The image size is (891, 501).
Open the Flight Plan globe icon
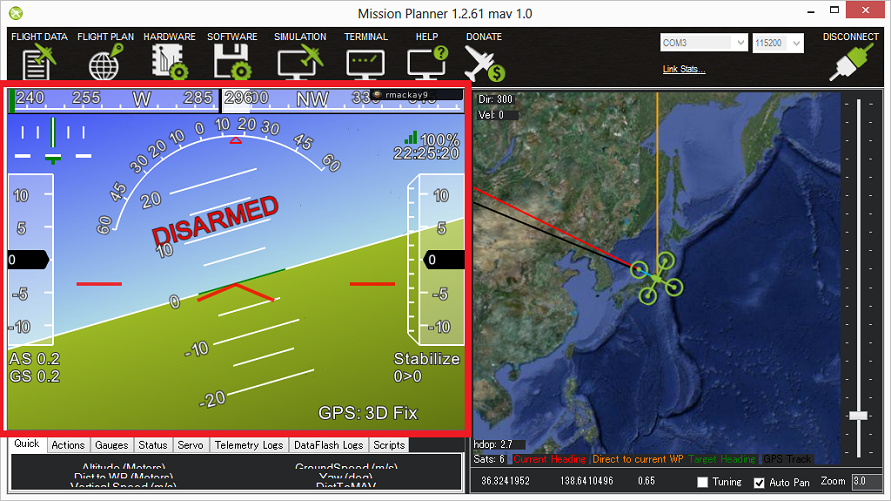(106, 62)
